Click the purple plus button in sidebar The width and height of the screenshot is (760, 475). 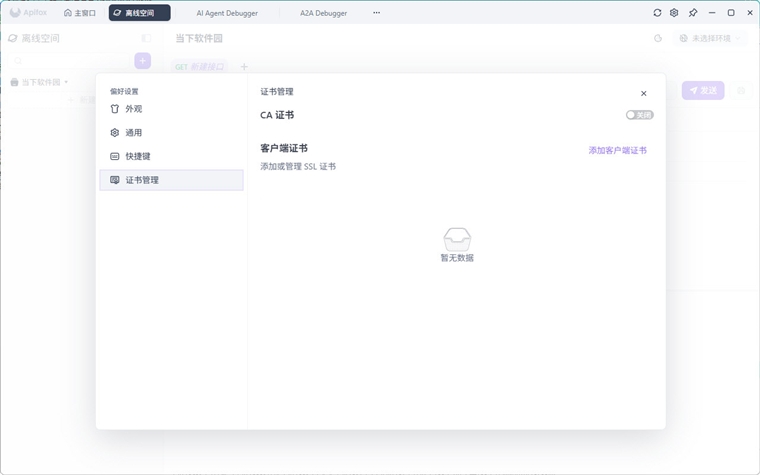[142, 61]
